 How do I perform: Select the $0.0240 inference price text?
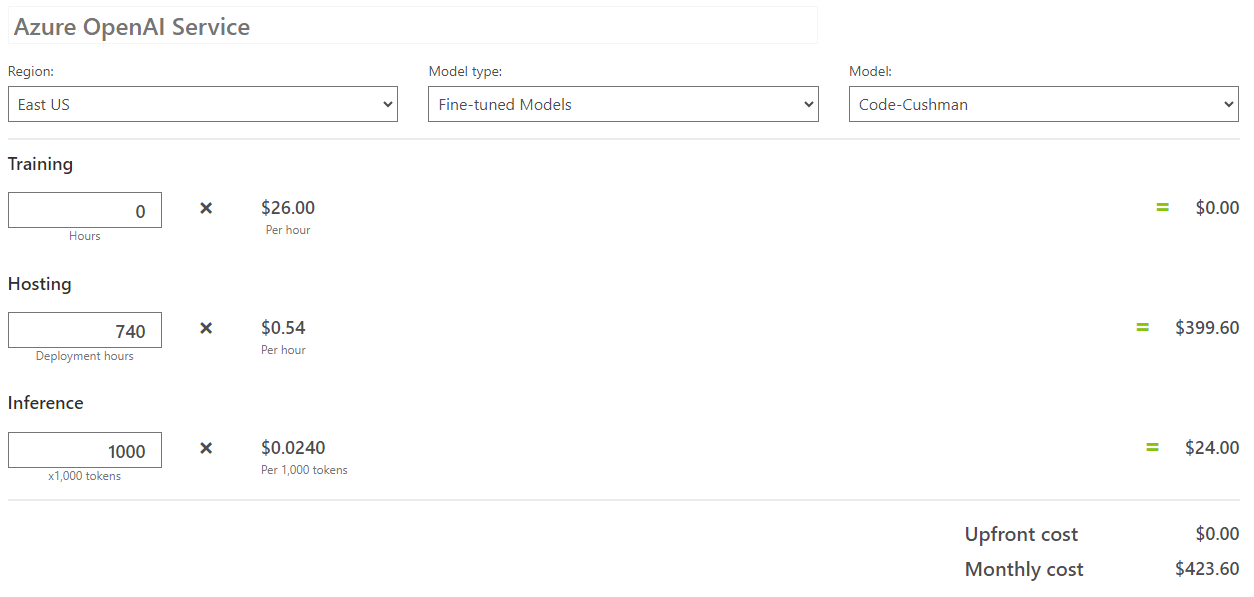point(293,448)
